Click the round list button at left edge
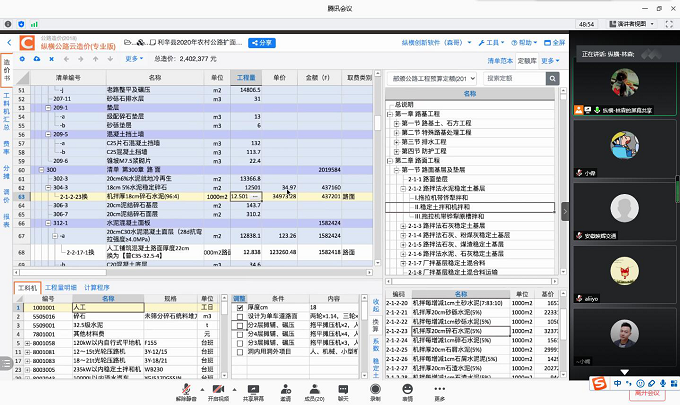 click(5, 363)
